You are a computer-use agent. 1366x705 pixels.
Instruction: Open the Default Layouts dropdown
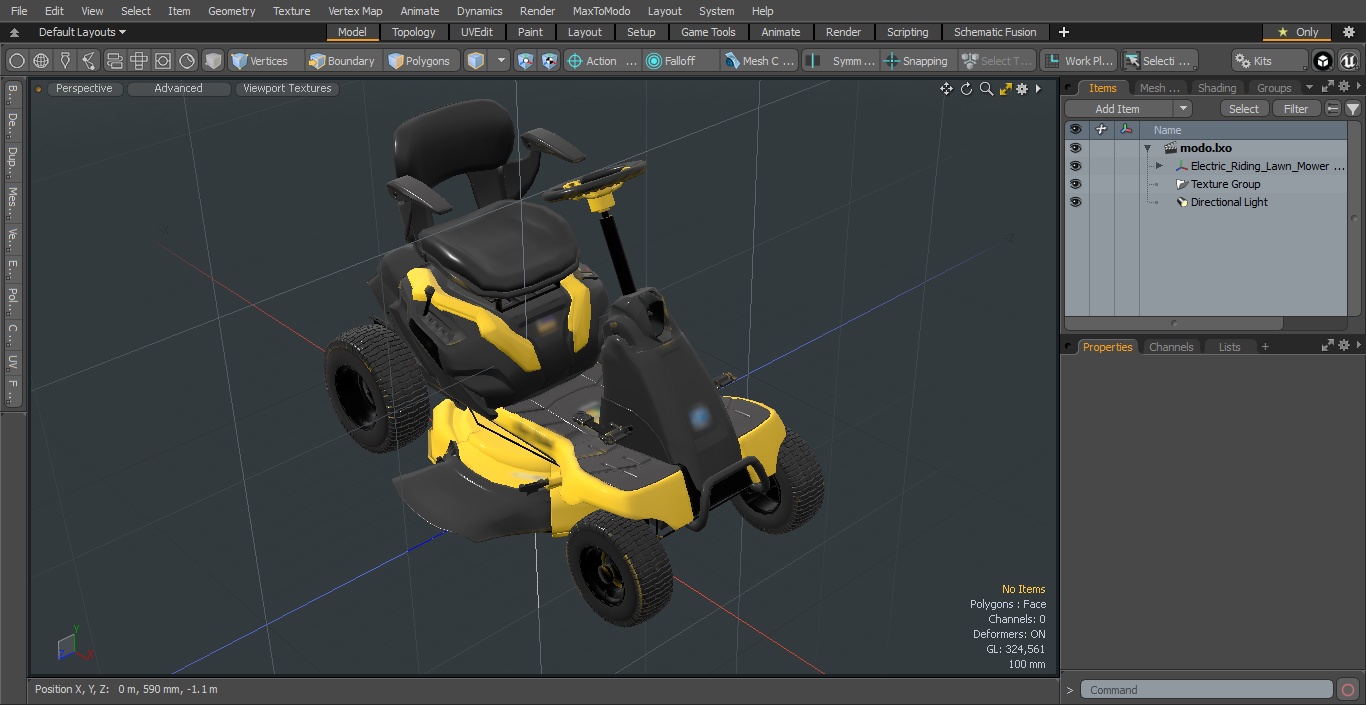tap(82, 32)
